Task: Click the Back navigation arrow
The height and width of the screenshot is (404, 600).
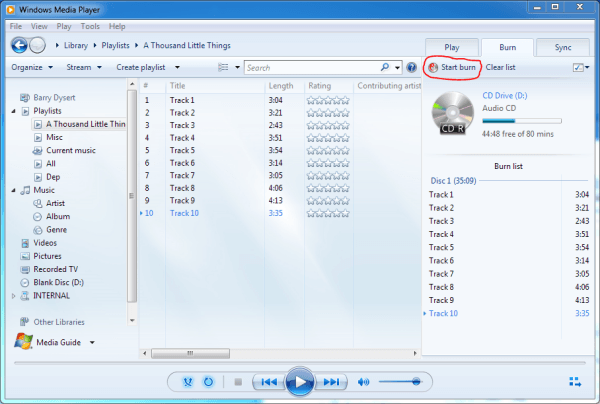Action: click(x=19, y=45)
